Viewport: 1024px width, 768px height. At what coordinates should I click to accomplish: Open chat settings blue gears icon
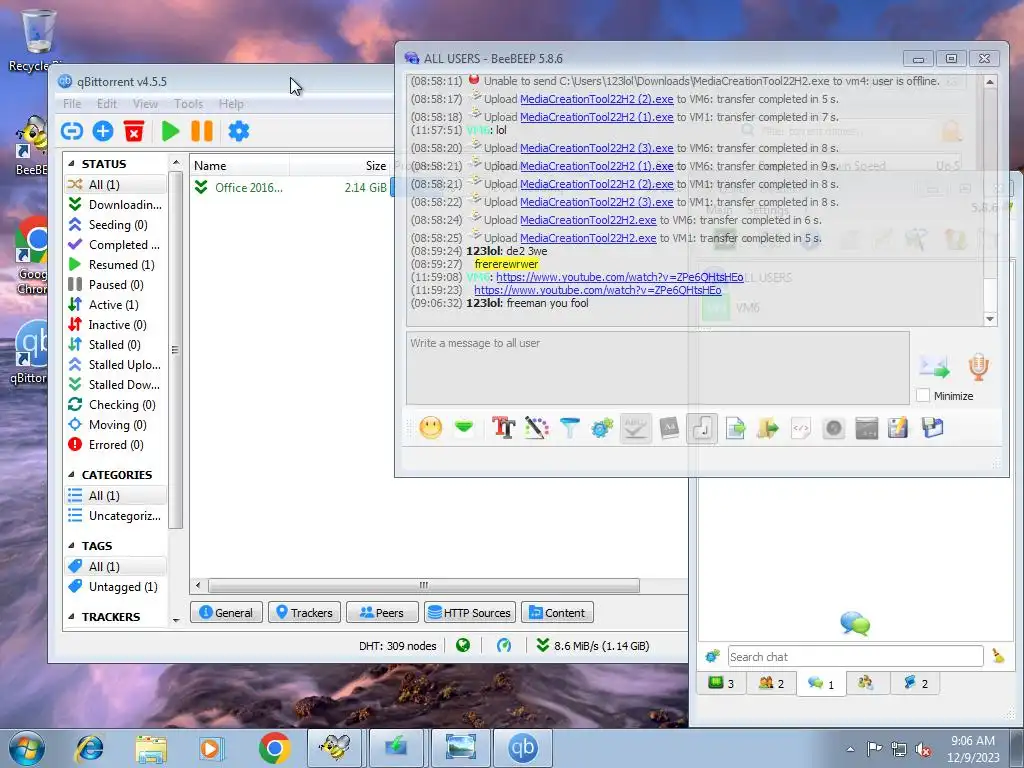point(601,428)
